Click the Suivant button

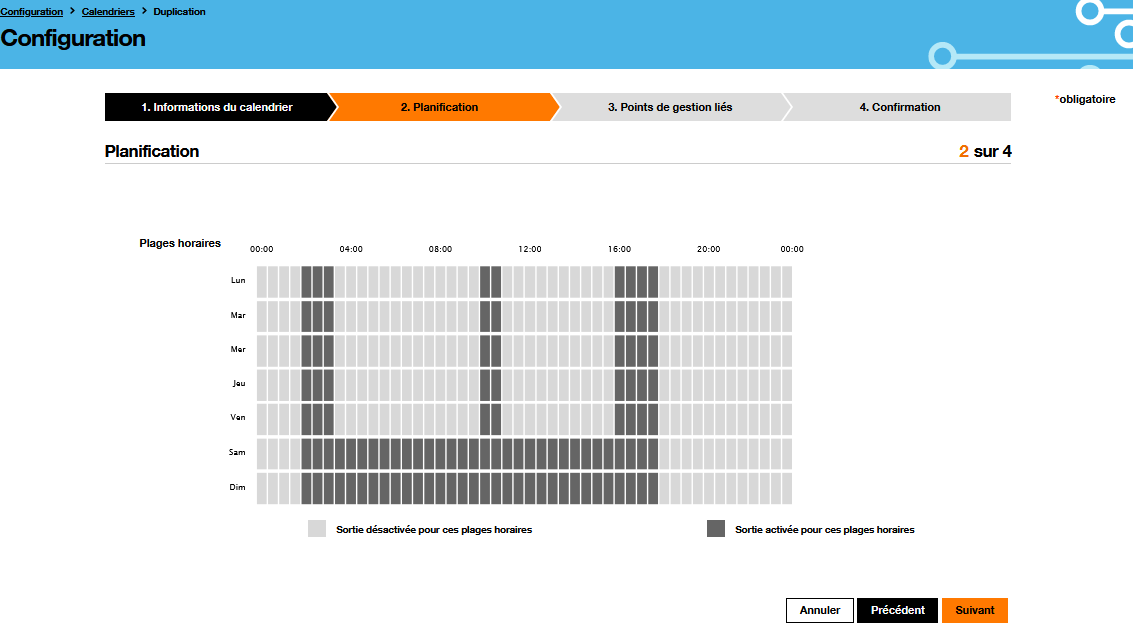[x=974, y=610]
